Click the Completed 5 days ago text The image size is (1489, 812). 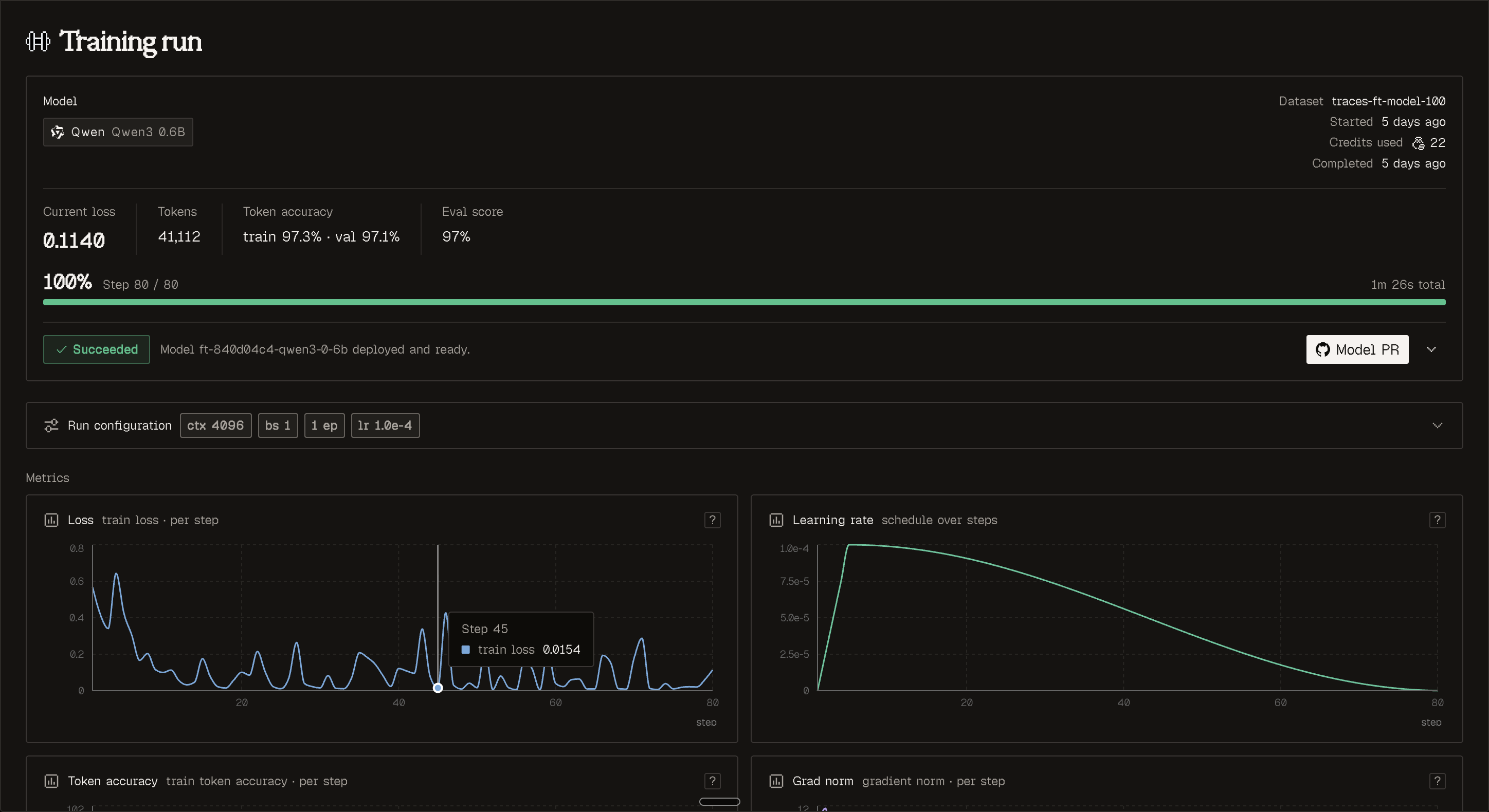click(1378, 163)
